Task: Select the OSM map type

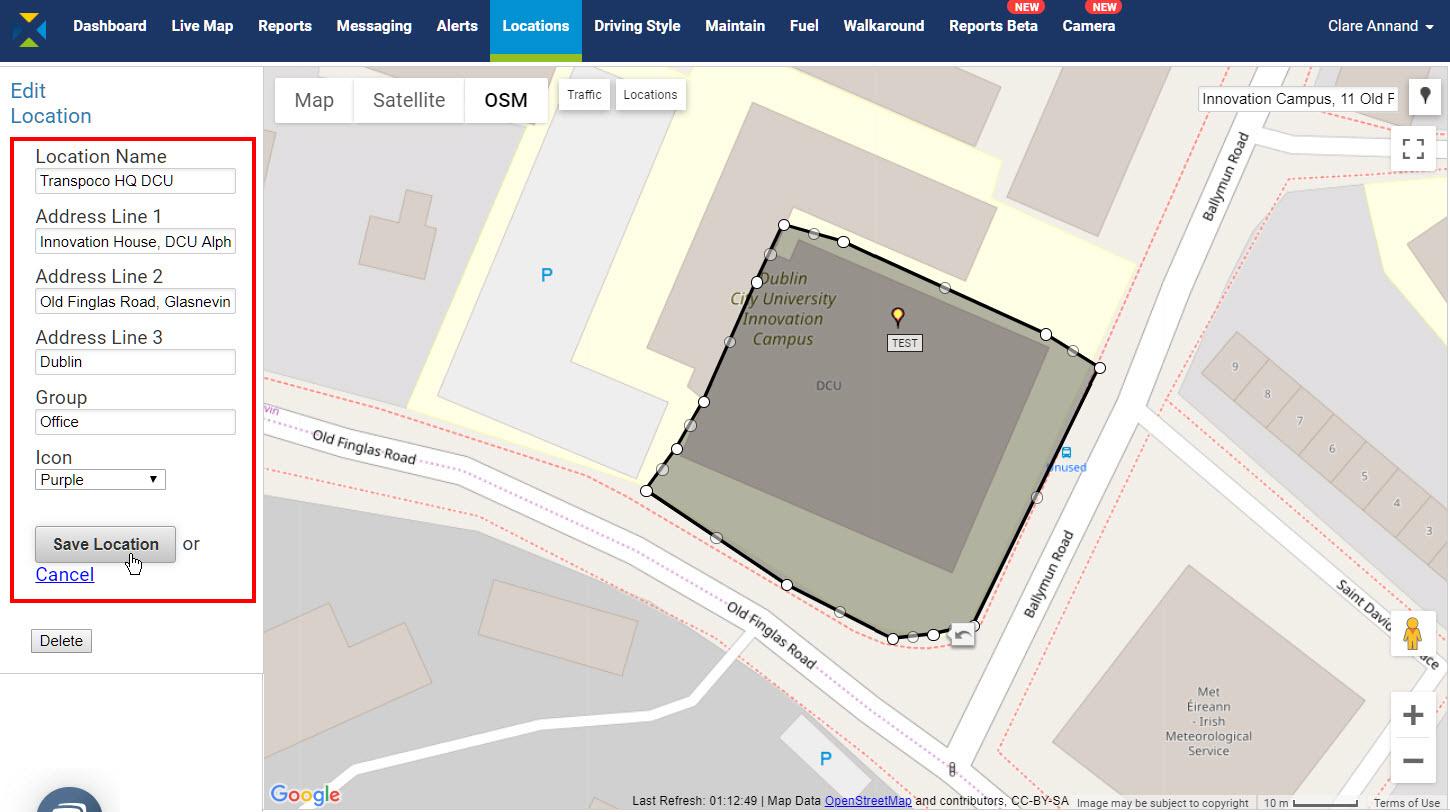Action: coord(506,100)
